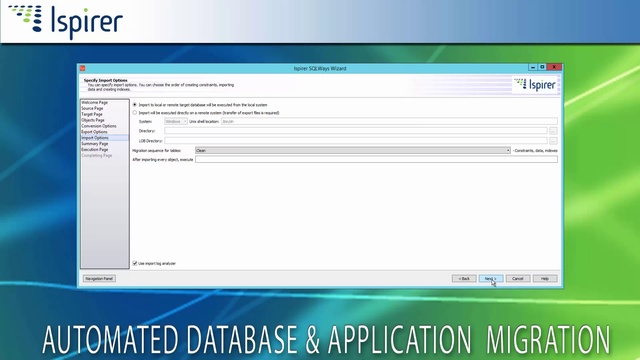640x360 pixels.
Task: Click the After importing every object field
Action: point(376,159)
